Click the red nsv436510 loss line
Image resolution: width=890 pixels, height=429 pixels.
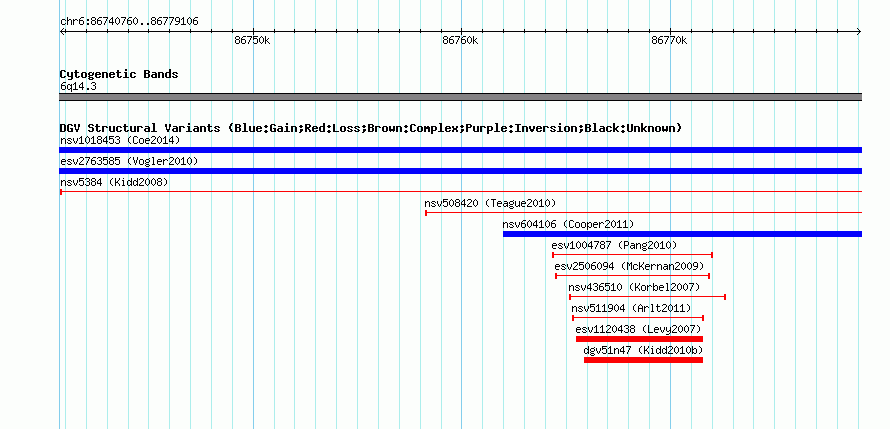coord(647,297)
